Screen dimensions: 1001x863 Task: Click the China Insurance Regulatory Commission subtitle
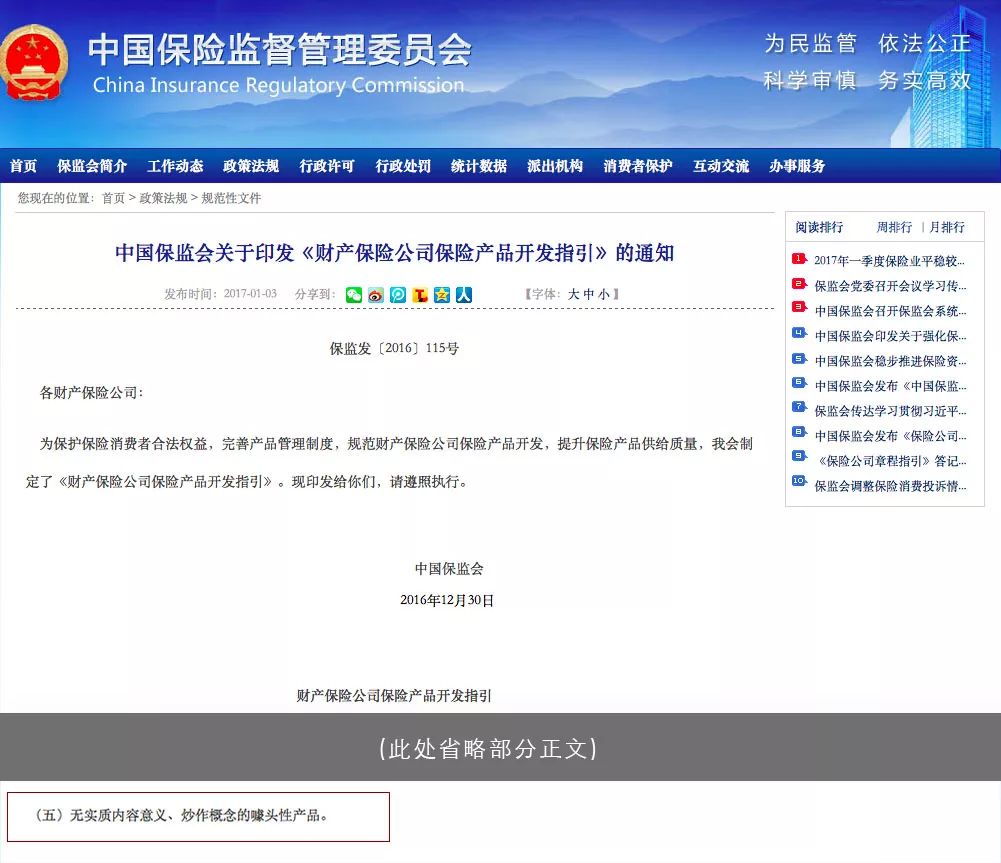pos(278,85)
